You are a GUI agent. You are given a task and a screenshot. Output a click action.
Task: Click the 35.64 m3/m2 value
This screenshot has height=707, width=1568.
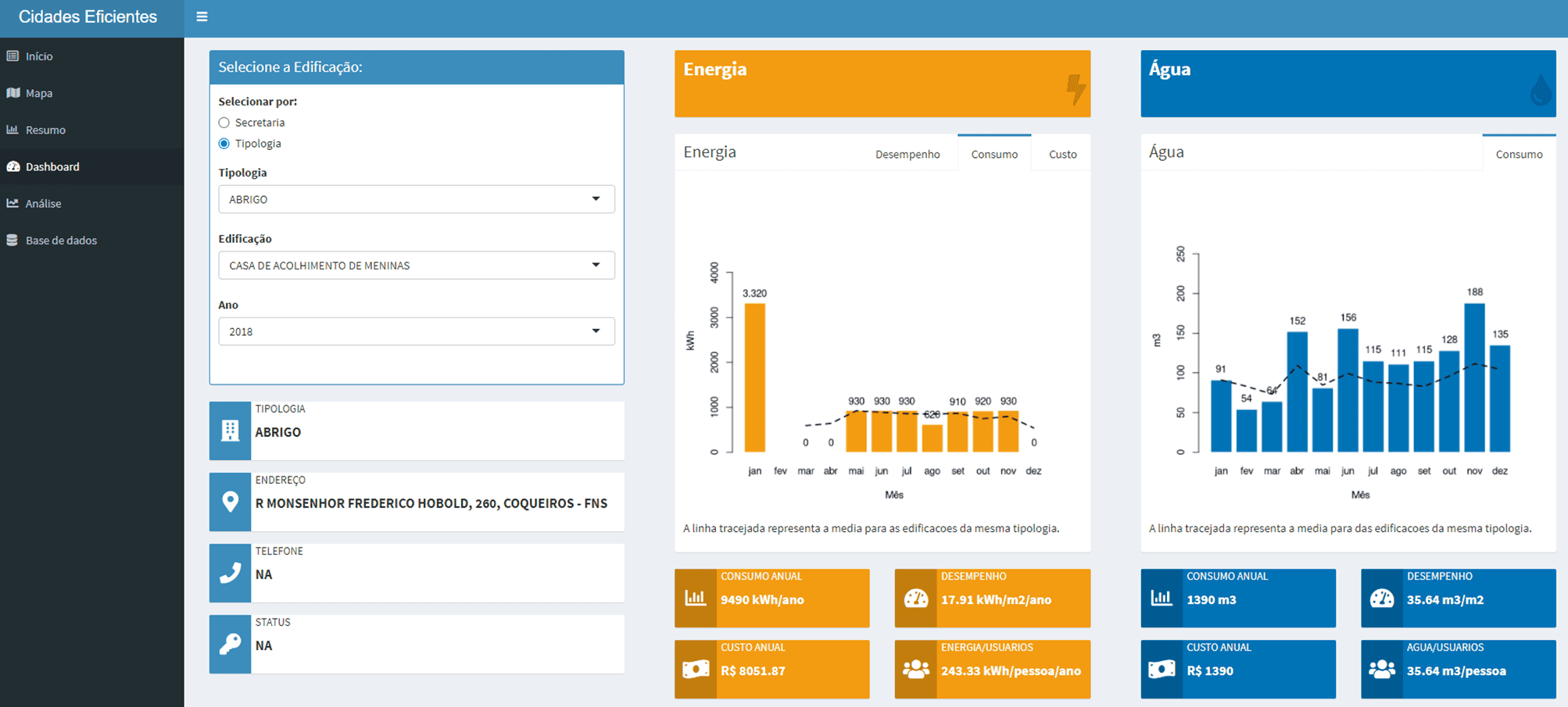tap(1444, 600)
